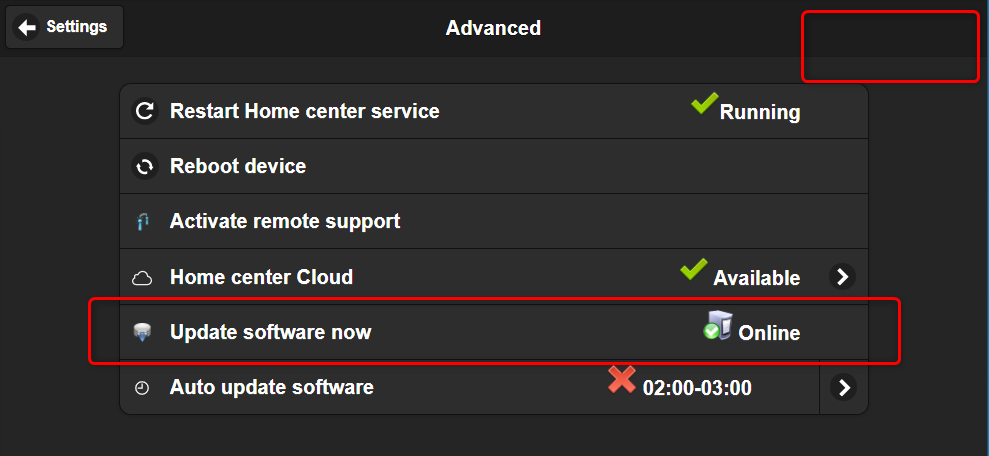This screenshot has height=456, width=989.
Task: Go back with the Settings button
Action: (x=64, y=27)
